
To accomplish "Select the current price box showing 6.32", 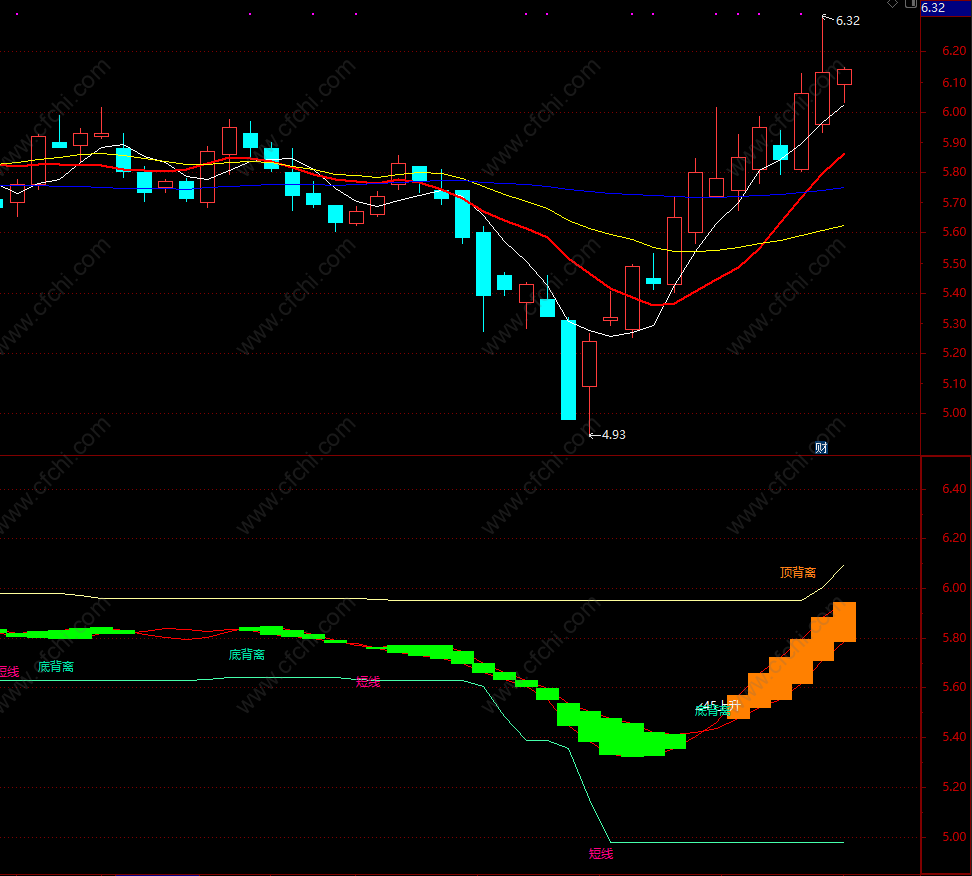I will click(945, 7).
